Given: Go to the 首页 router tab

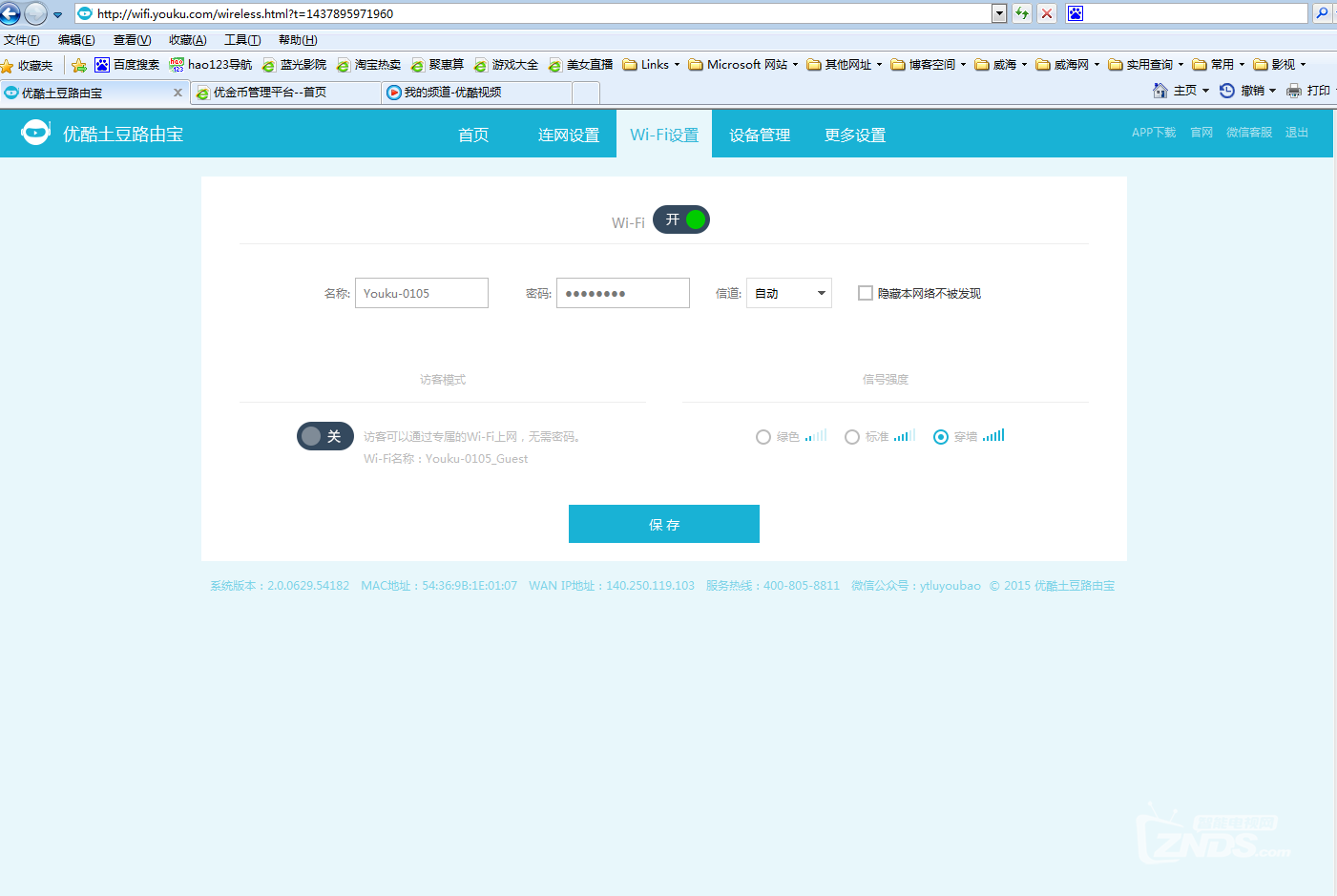Looking at the screenshot, I should click(473, 135).
